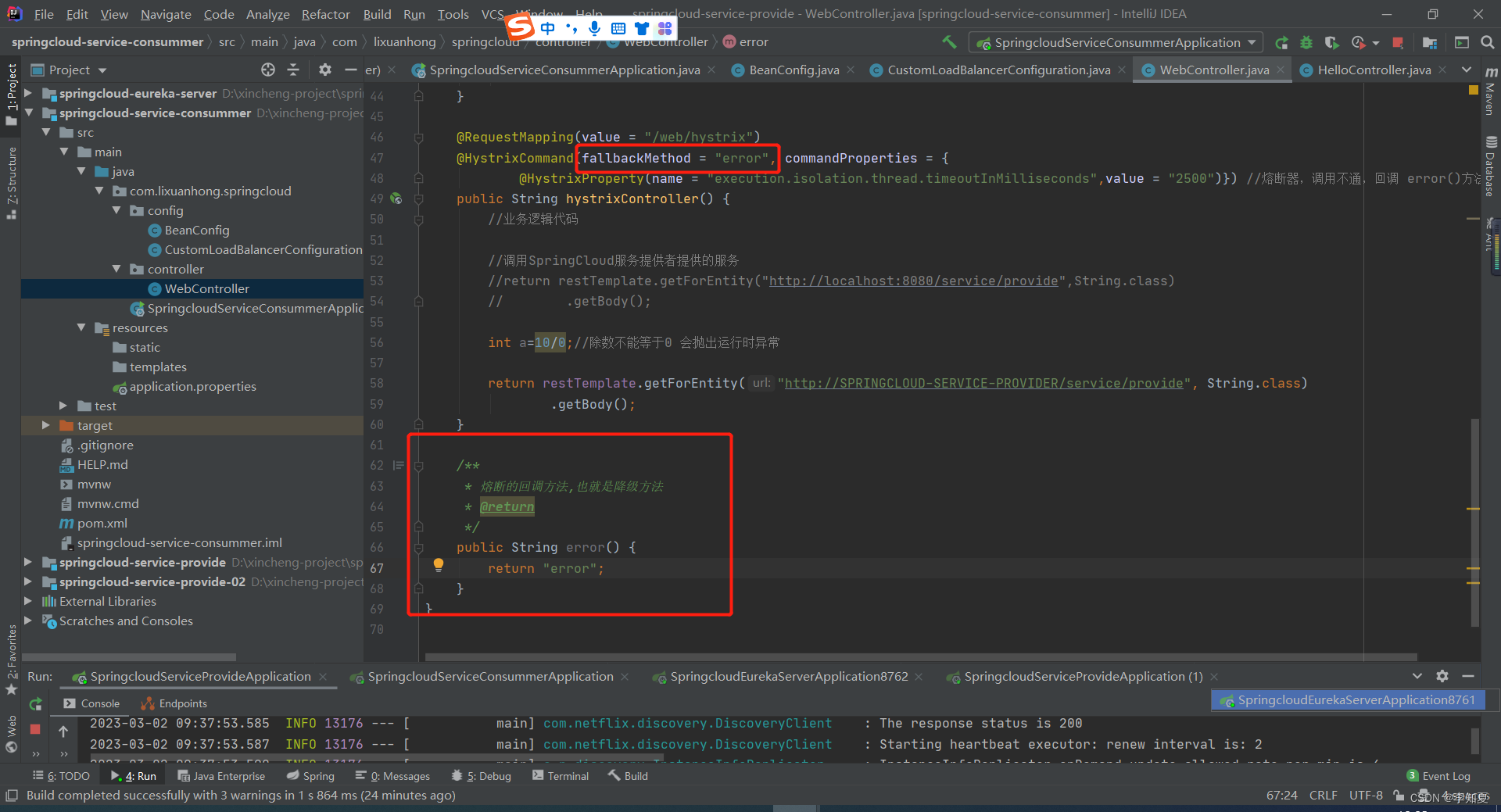Screen dimensions: 1501x812
Task: Open Search Everywhere magnifier icon
Action: pos(1487,43)
